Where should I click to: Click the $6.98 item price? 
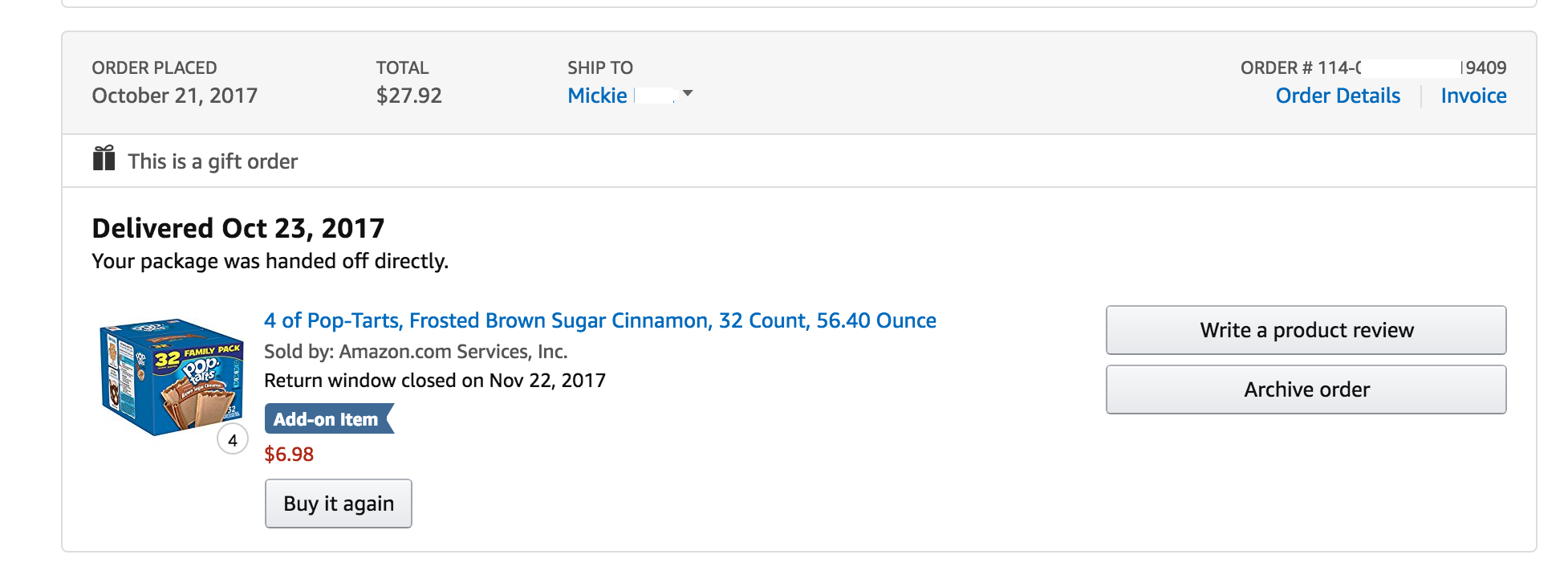289,455
